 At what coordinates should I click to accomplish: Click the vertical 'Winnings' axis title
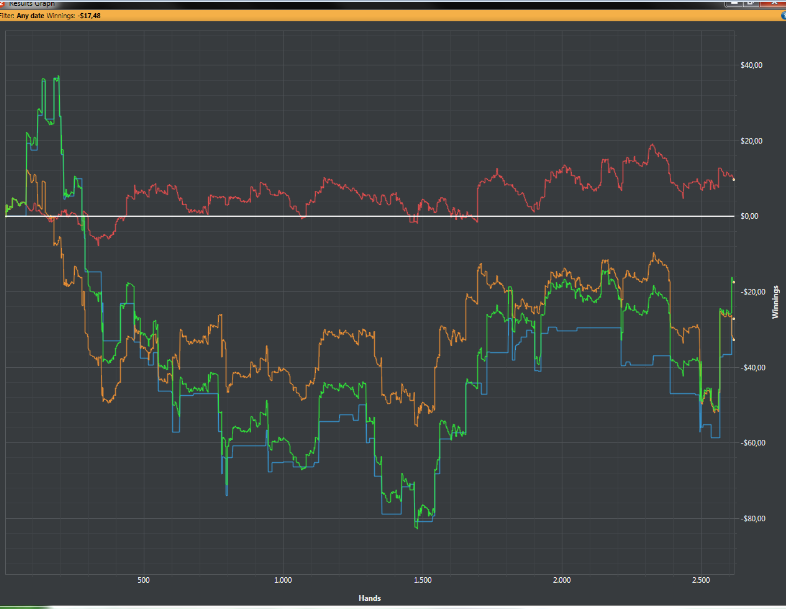coord(775,302)
